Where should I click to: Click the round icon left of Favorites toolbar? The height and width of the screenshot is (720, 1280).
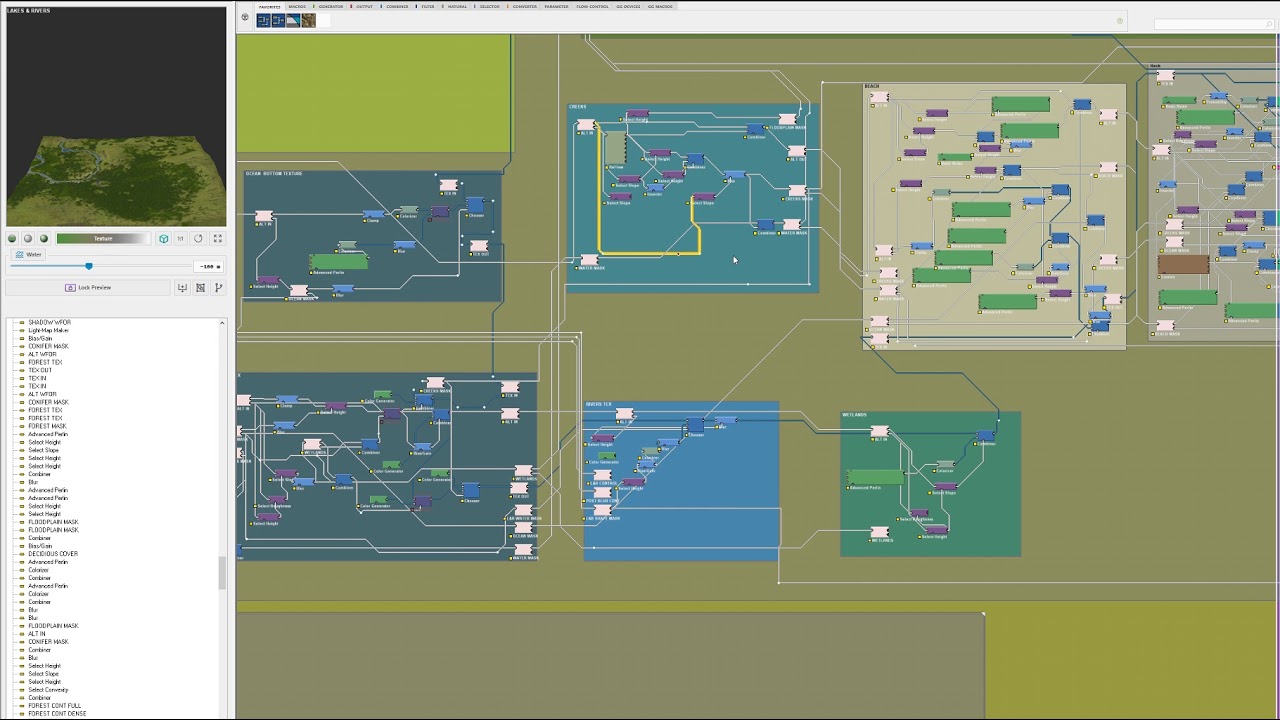click(245, 17)
